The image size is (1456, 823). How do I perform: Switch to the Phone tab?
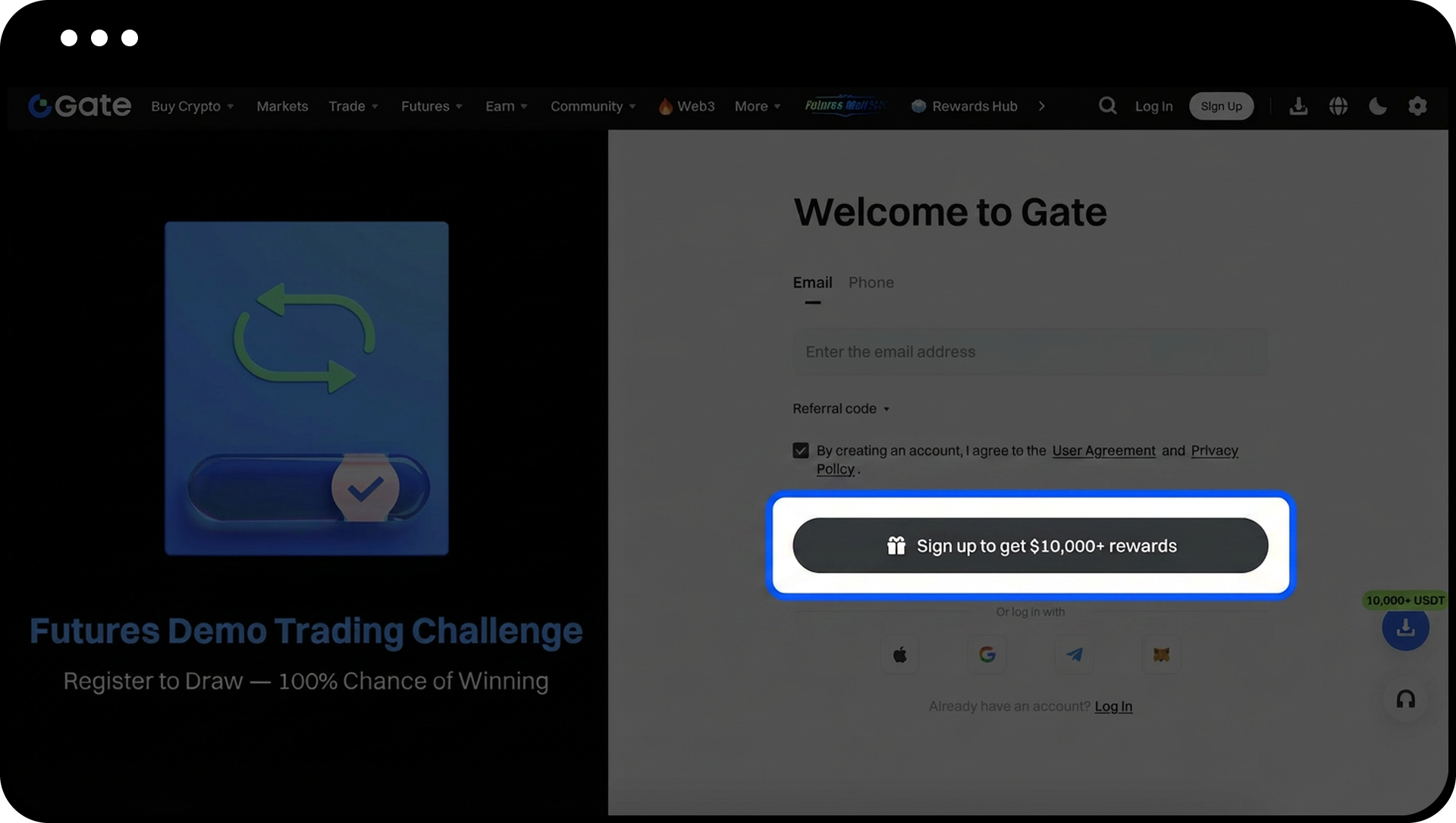tap(871, 283)
